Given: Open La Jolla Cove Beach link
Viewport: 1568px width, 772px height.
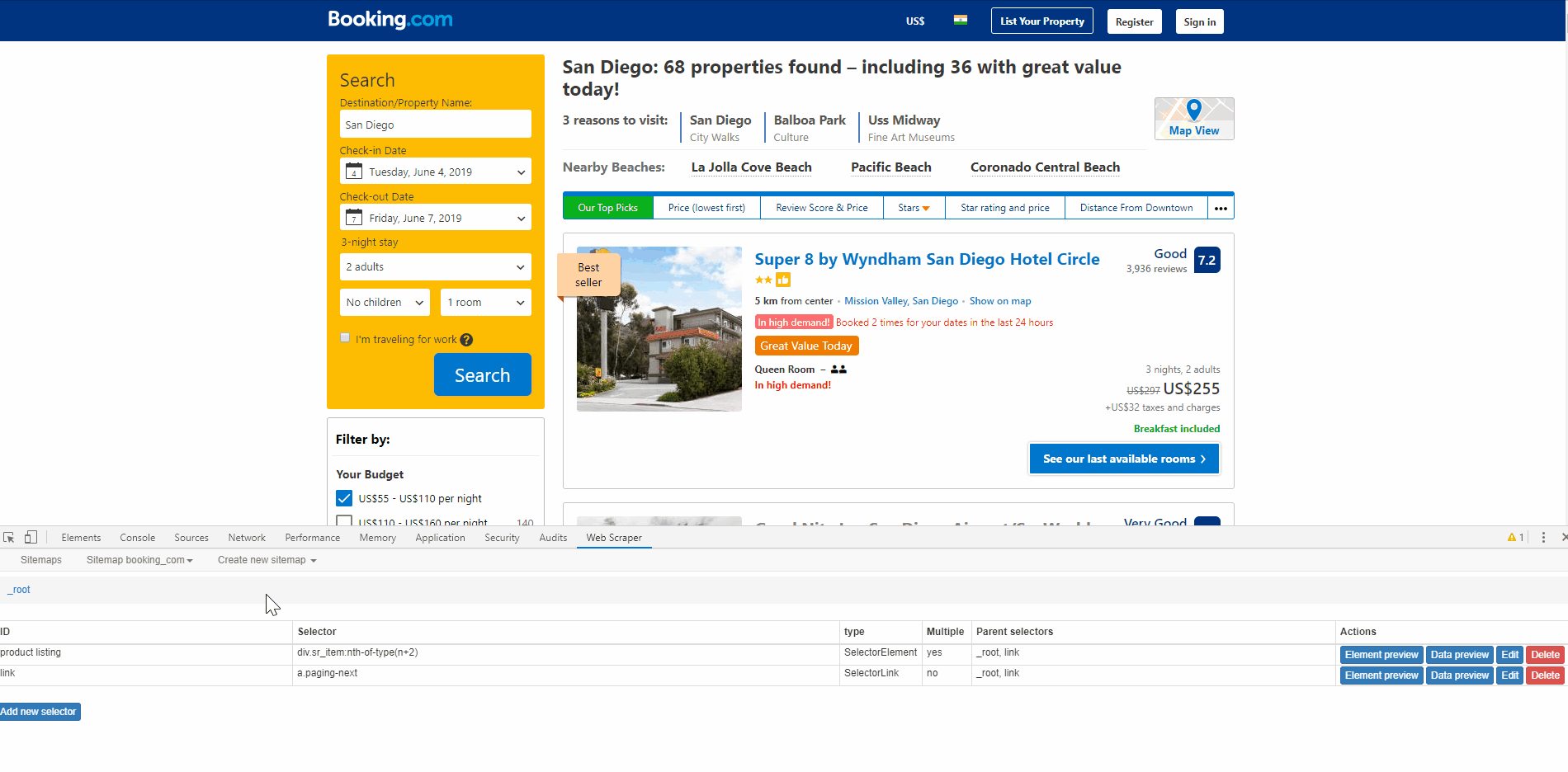Looking at the screenshot, I should click(751, 167).
